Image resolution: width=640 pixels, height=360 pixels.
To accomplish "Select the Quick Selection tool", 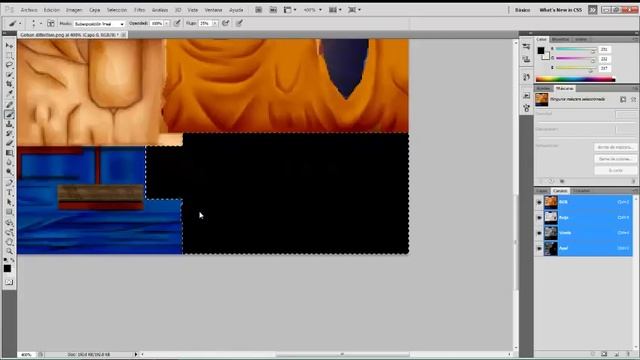I will 9,75.
